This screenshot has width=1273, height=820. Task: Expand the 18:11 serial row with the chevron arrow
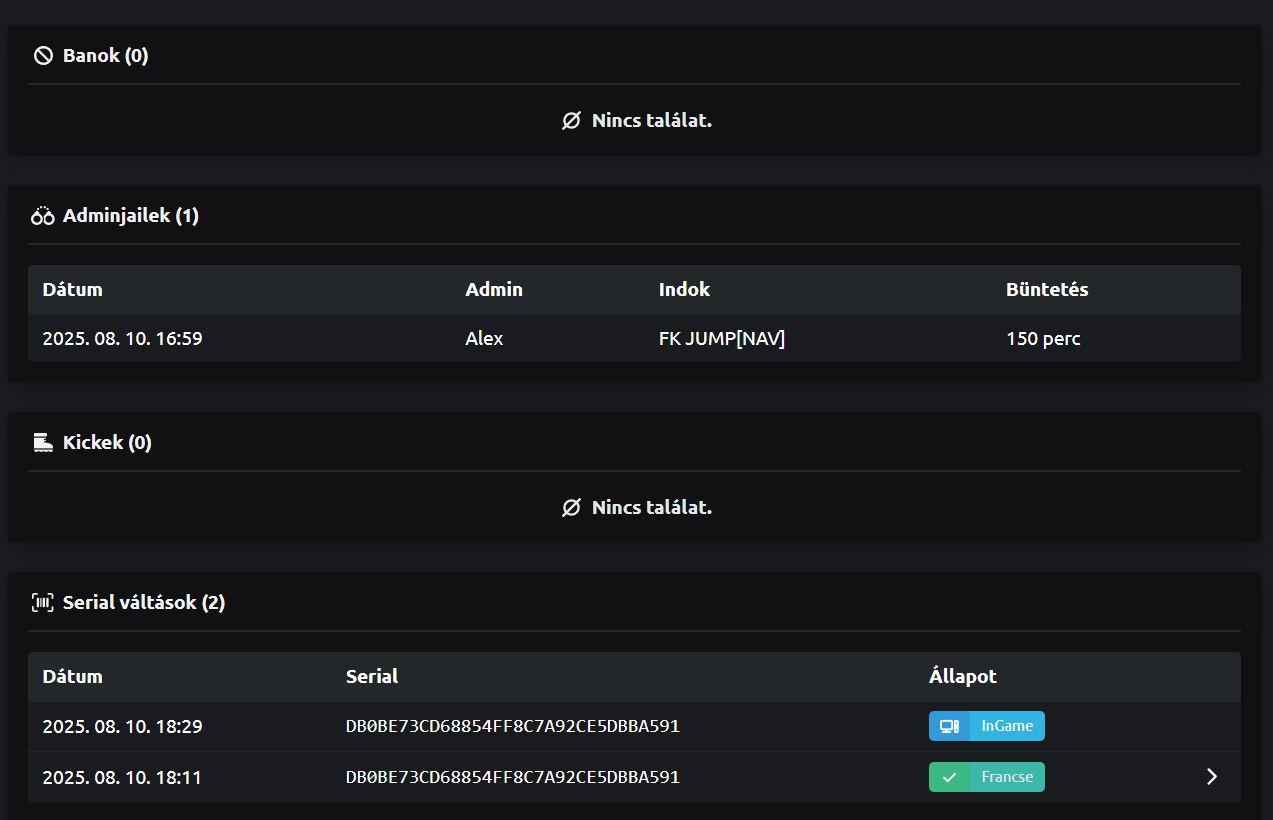[x=1211, y=777]
